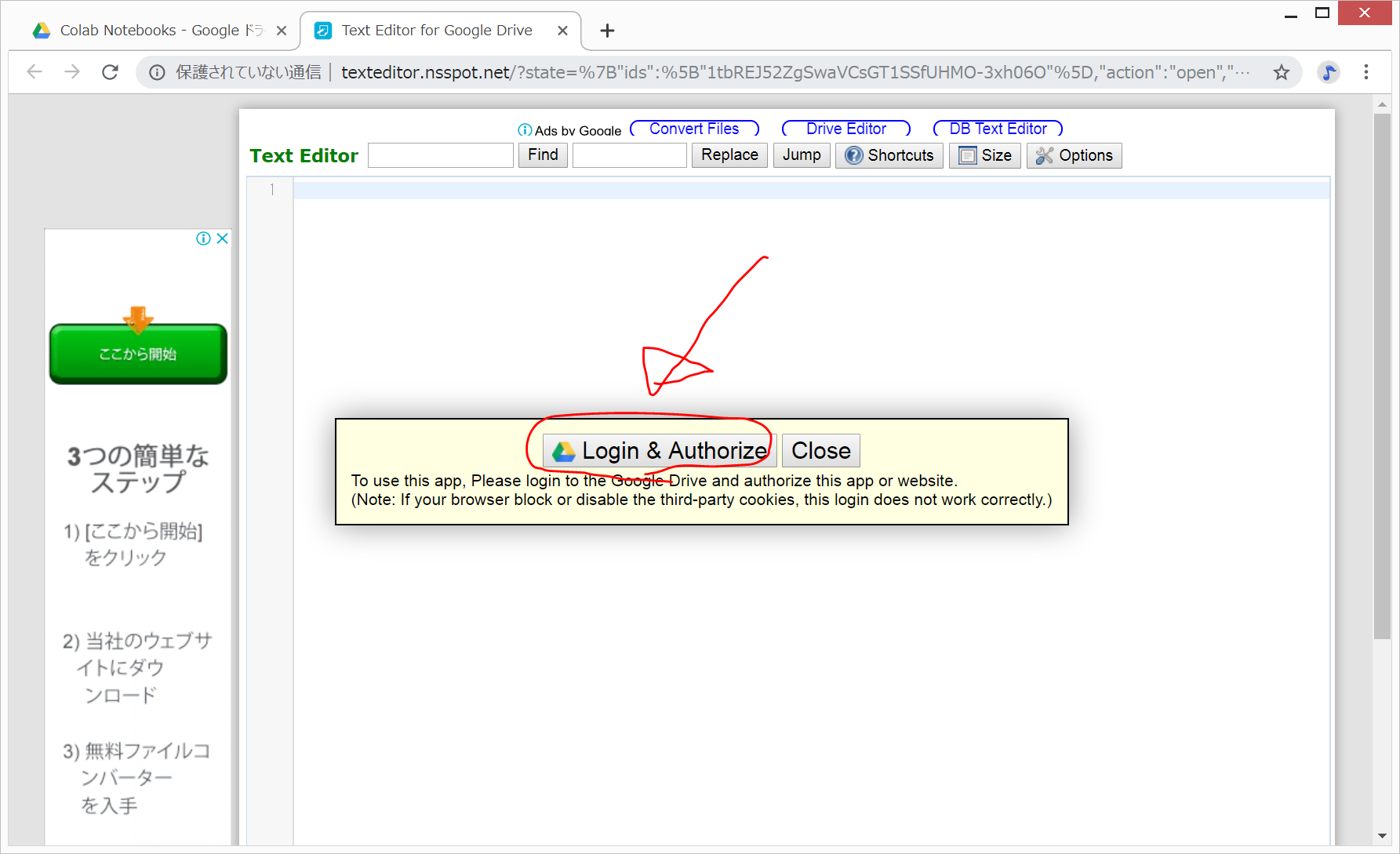
Task: Close the left sidebar advertisement
Action: pyautogui.click(x=223, y=238)
